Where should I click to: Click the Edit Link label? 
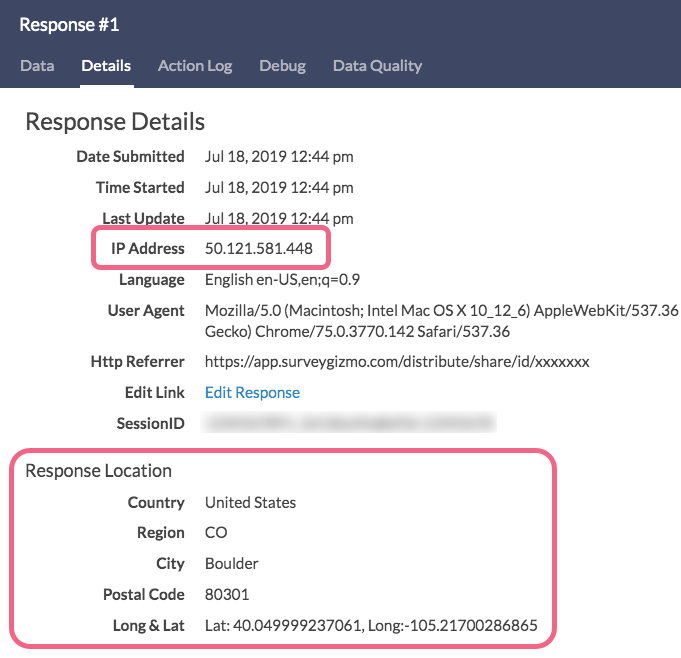[155, 393]
